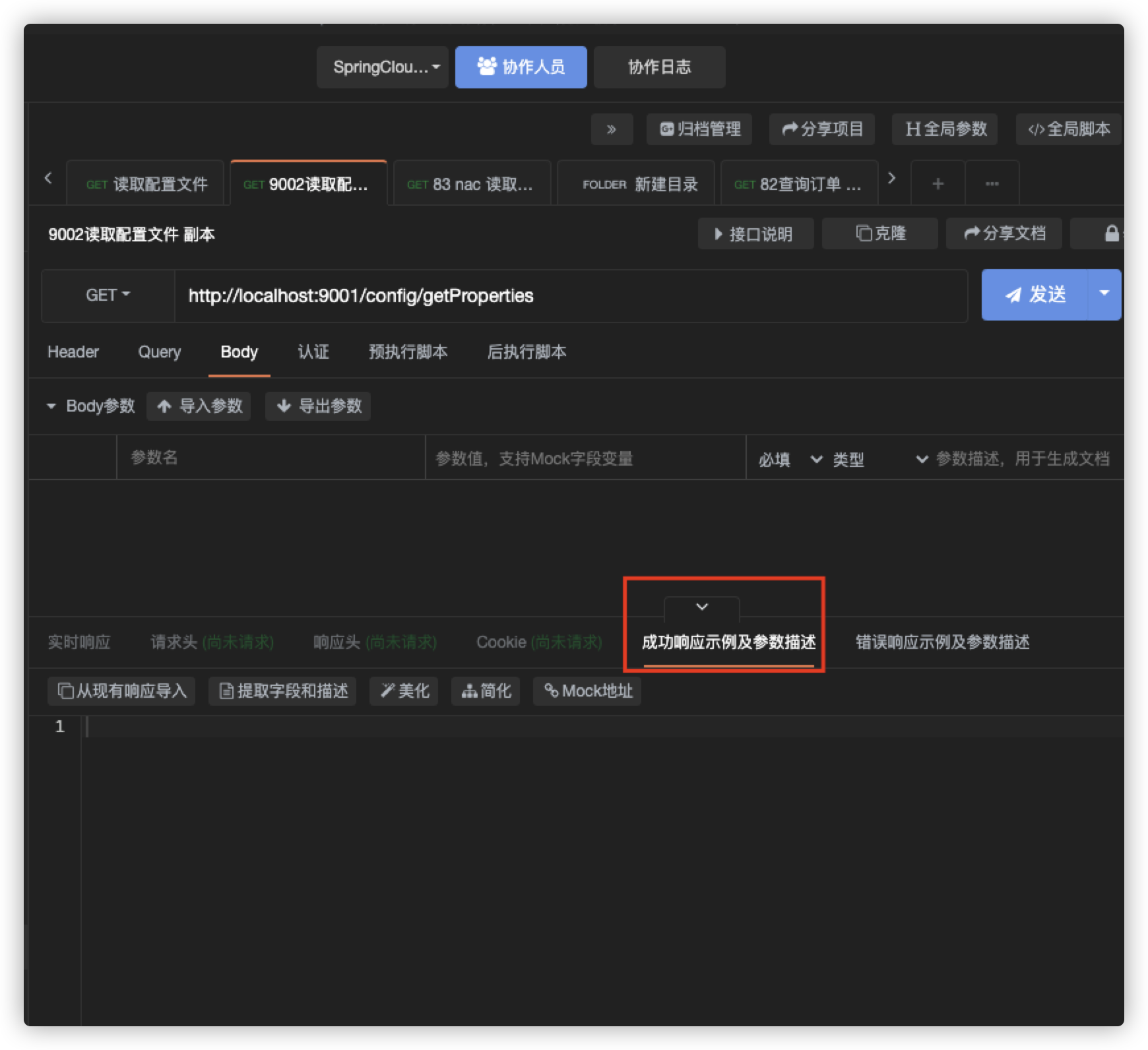
Task: Click the interface name 9002读取配置文件 副本
Action: (x=131, y=235)
